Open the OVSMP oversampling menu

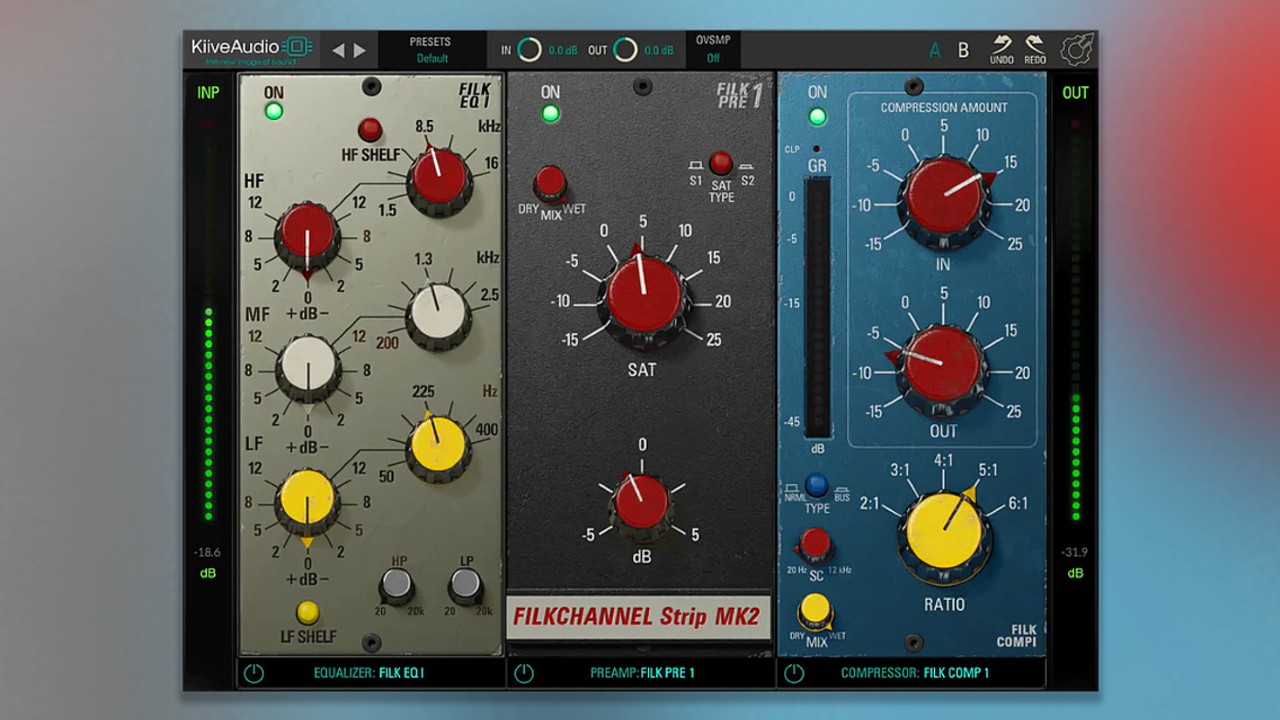pyautogui.click(x=713, y=50)
